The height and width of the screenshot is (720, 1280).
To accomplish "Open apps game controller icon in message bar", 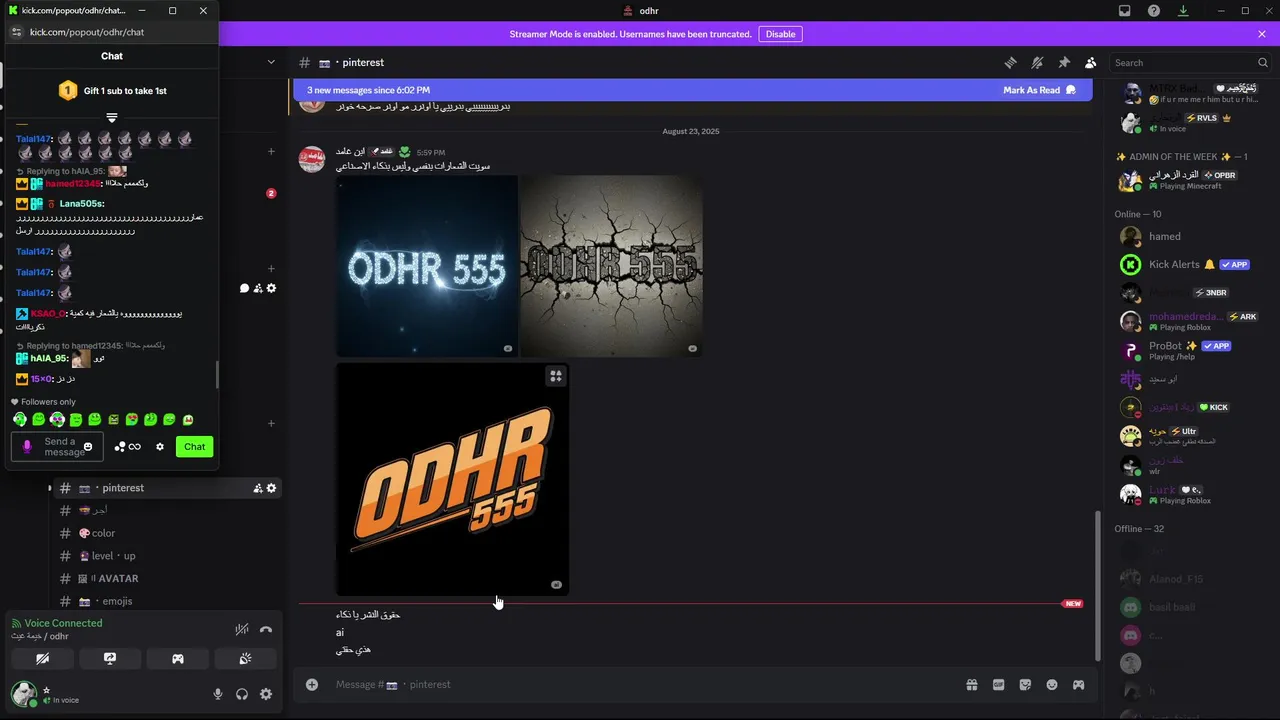I will click(1079, 685).
